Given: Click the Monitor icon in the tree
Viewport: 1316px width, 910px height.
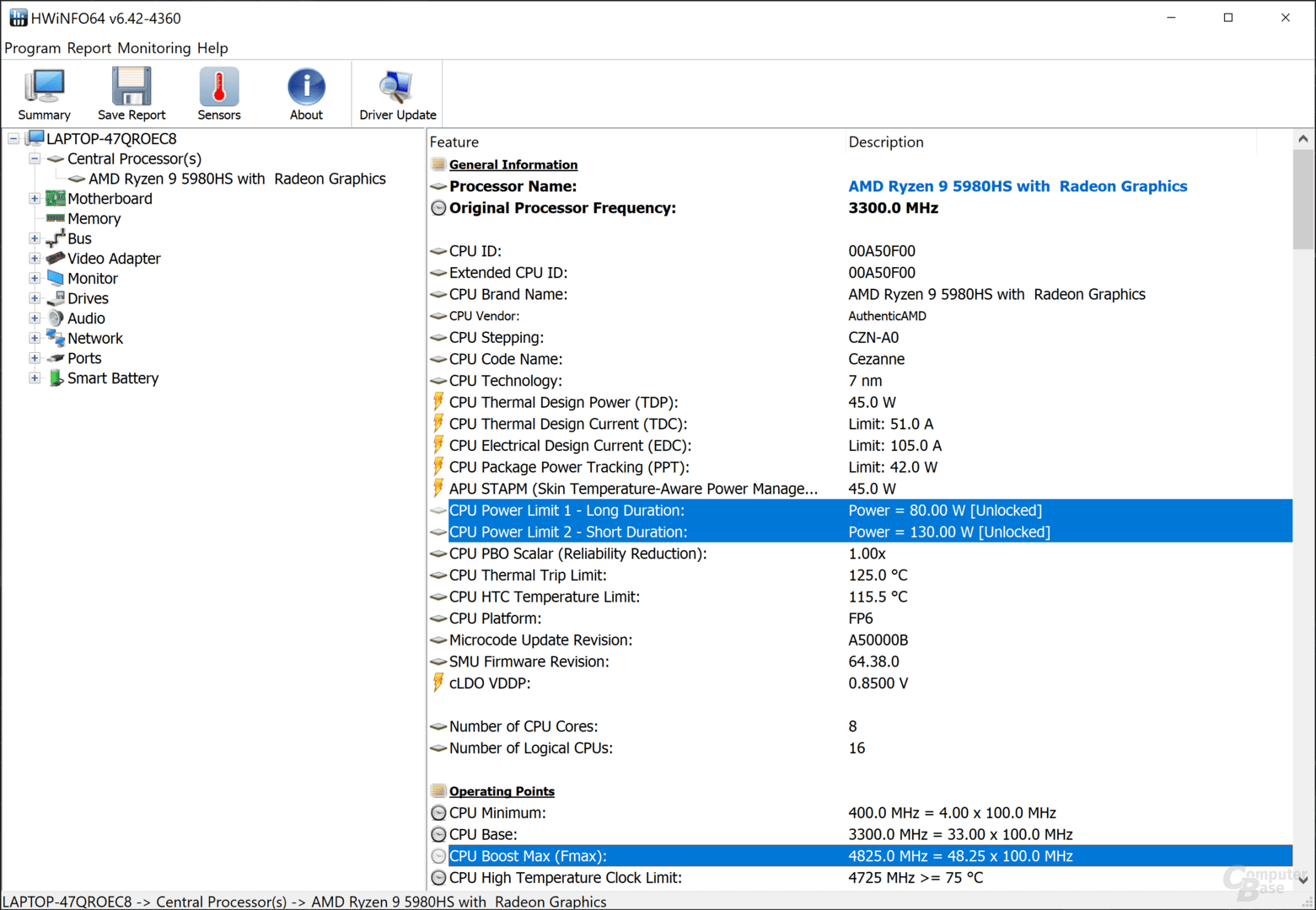Looking at the screenshot, I should pos(56,278).
